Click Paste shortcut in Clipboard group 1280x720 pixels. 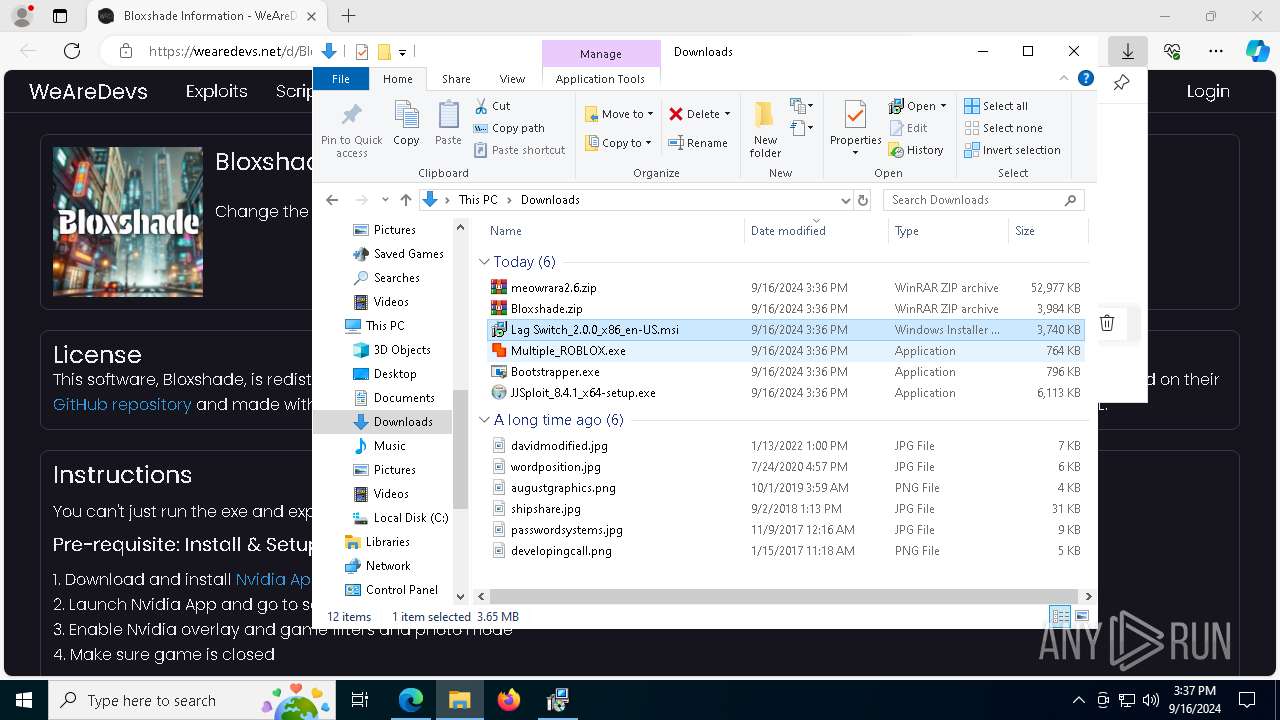tap(520, 150)
